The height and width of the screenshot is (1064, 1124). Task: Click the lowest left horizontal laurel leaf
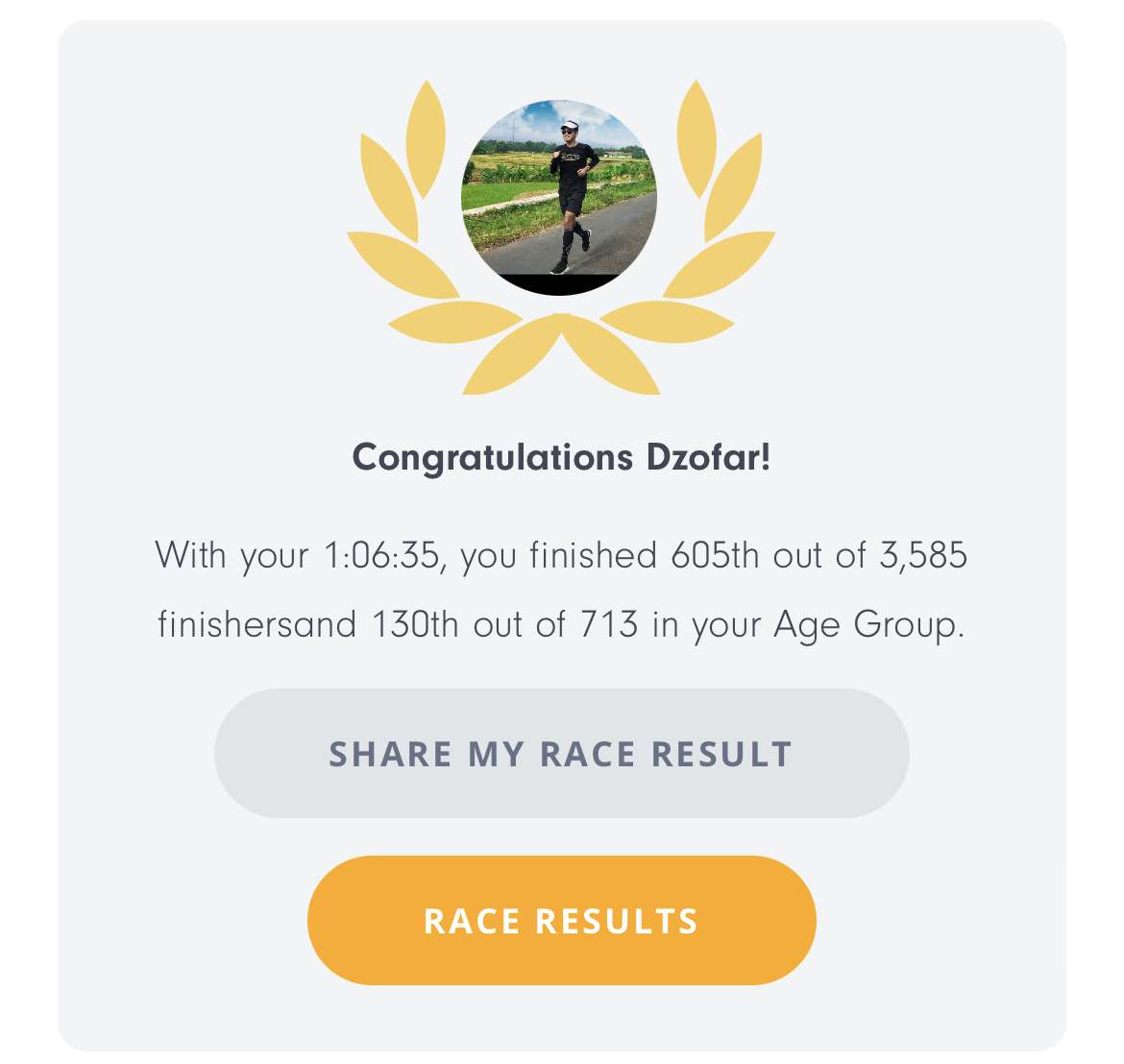tap(454, 322)
